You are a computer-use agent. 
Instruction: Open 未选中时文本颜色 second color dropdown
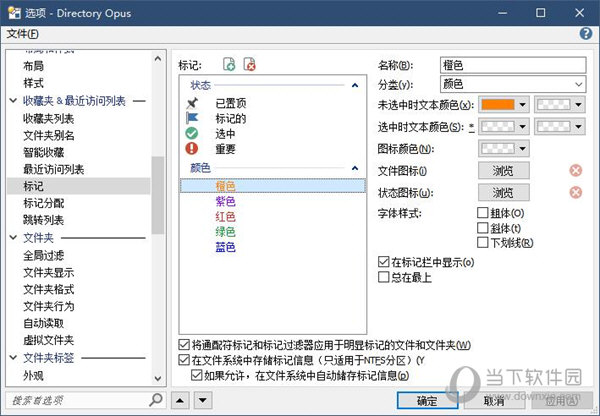[560, 104]
